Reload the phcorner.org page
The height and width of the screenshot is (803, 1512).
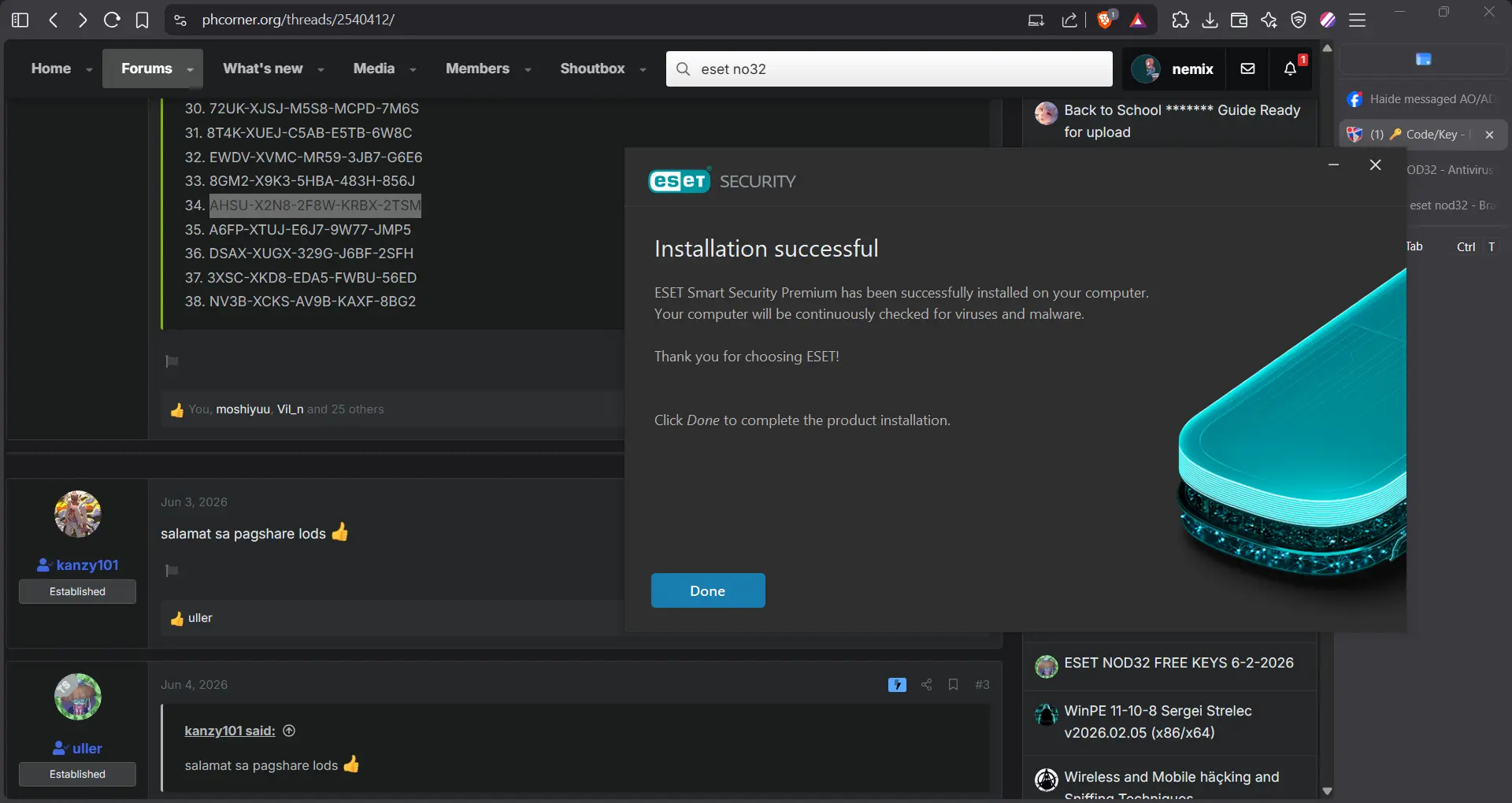click(112, 20)
